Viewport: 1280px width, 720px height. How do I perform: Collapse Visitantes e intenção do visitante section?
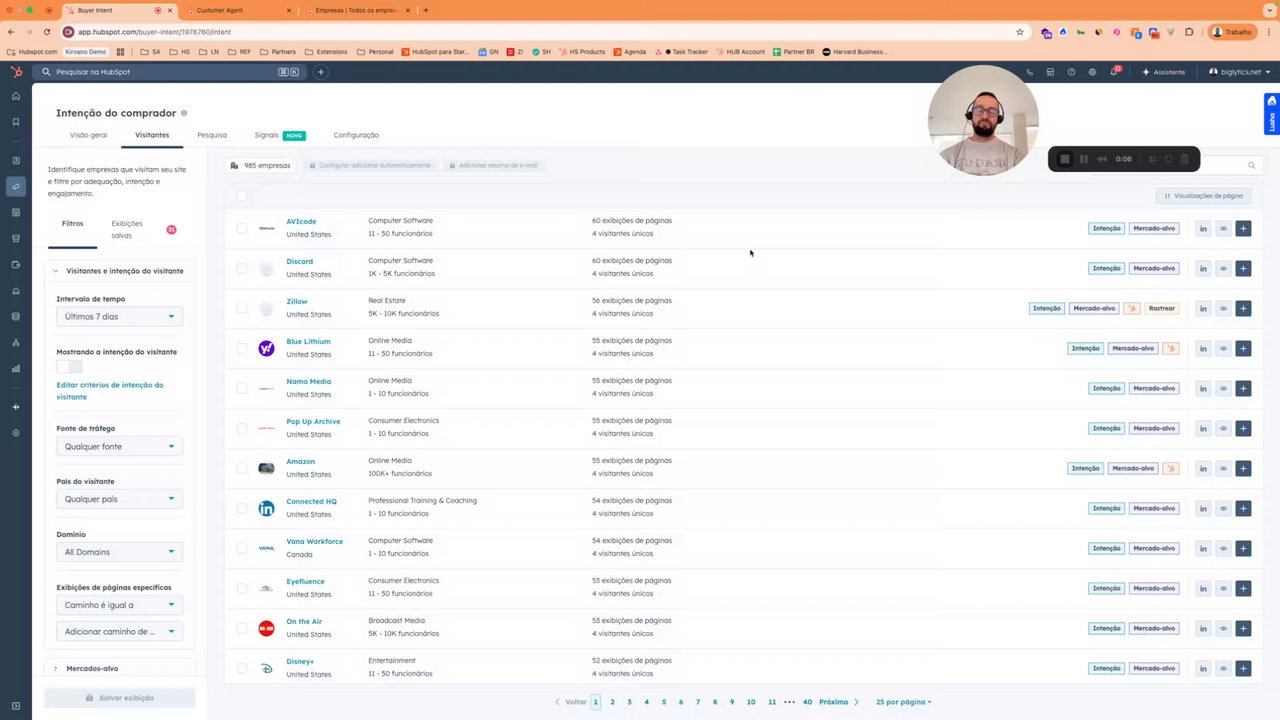(119, 271)
